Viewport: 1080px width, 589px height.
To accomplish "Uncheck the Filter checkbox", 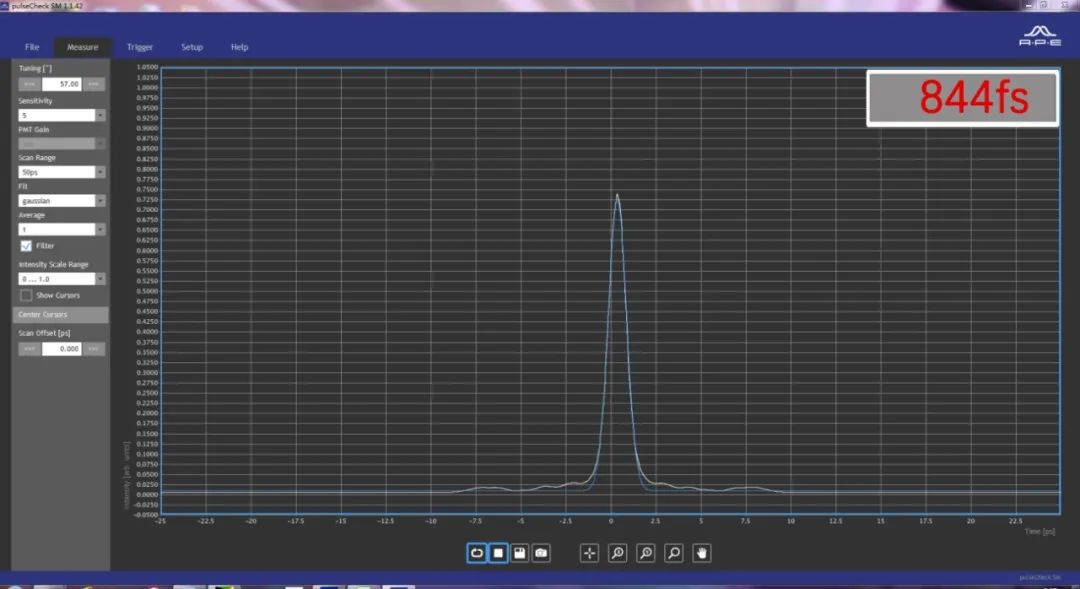I will pyautogui.click(x=27, y=246).
